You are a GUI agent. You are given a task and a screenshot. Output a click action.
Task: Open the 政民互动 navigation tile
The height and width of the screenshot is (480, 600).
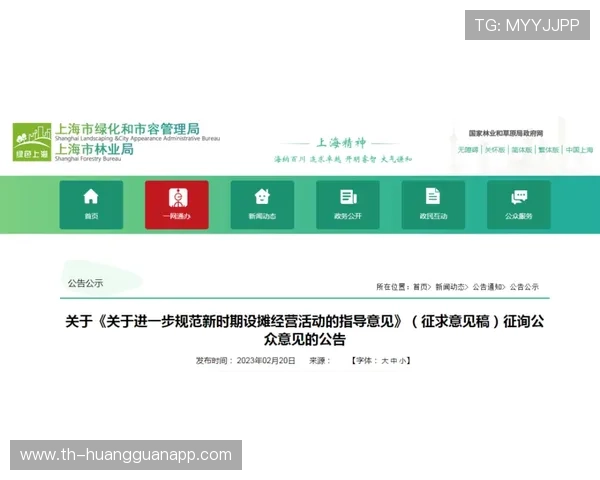[x=433, y=205]
